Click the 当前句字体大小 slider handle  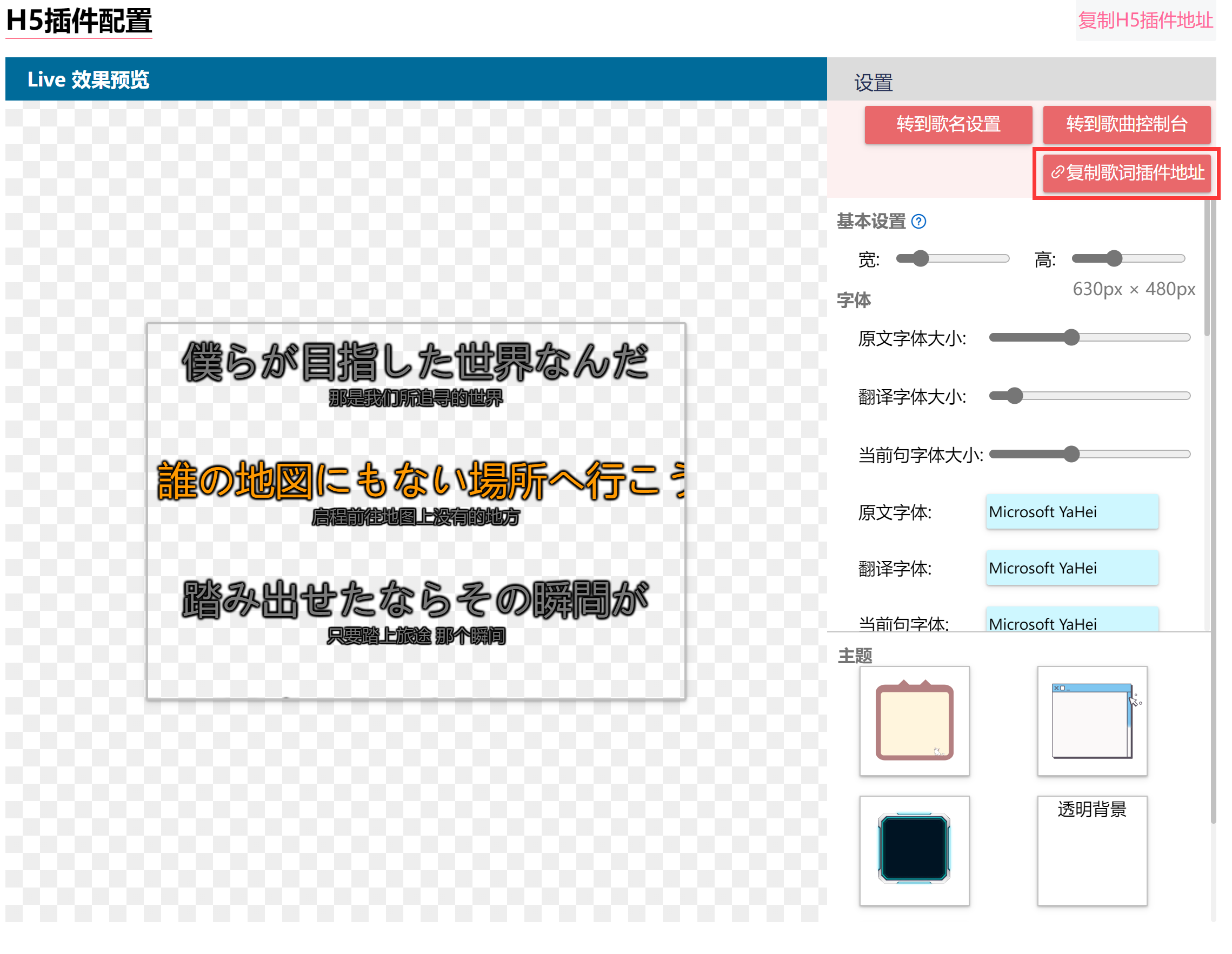[1071, 454]
